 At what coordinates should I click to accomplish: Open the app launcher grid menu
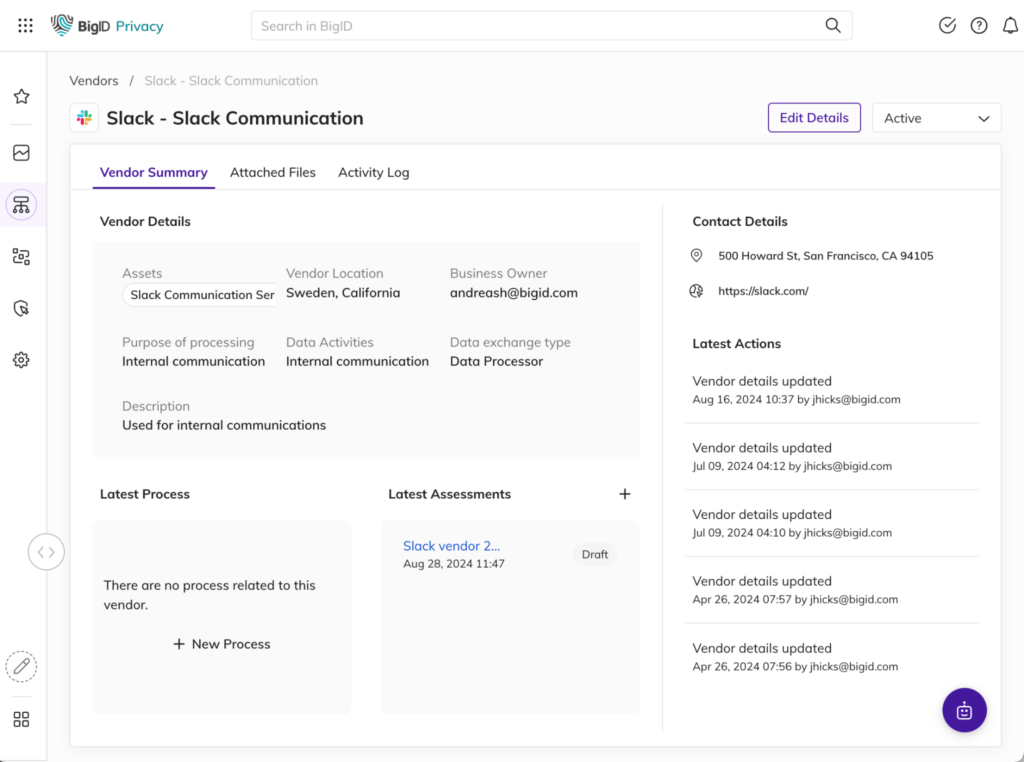pyautogui.click(x=26, y=26)
